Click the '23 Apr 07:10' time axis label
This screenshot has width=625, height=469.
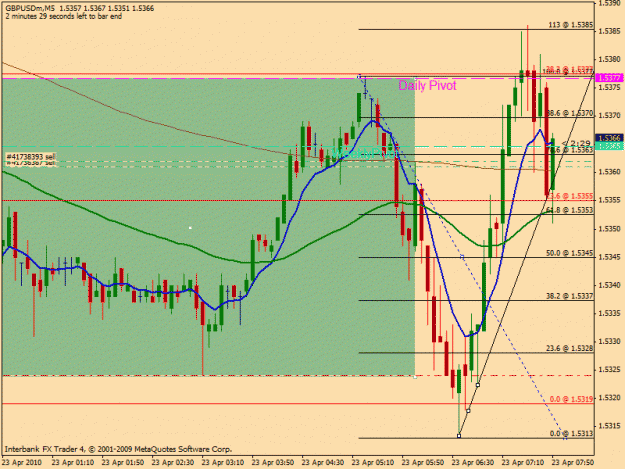coord(523,463)
